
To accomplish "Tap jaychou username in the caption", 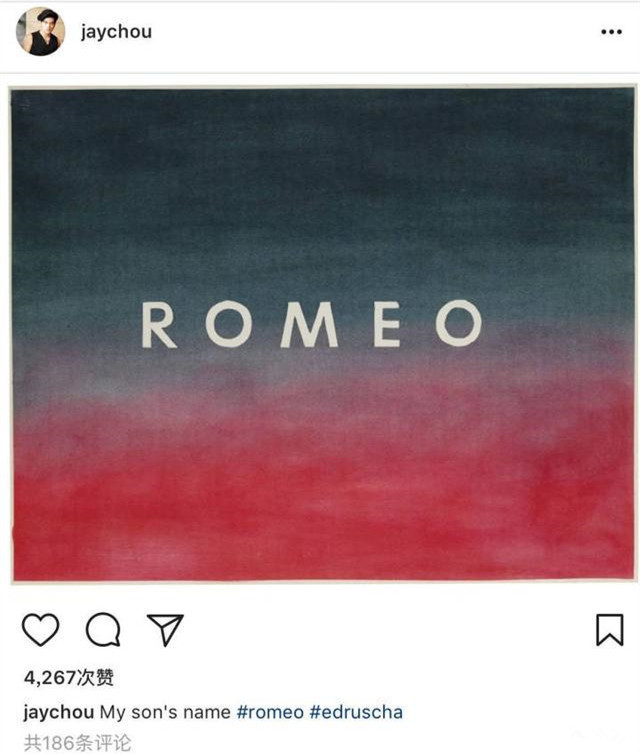I will tap(59, 713).
